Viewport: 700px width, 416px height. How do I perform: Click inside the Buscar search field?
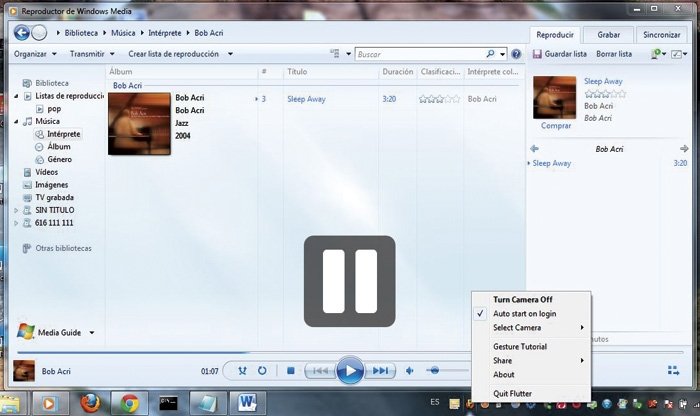pyautogui.click(x=420, y=54)
